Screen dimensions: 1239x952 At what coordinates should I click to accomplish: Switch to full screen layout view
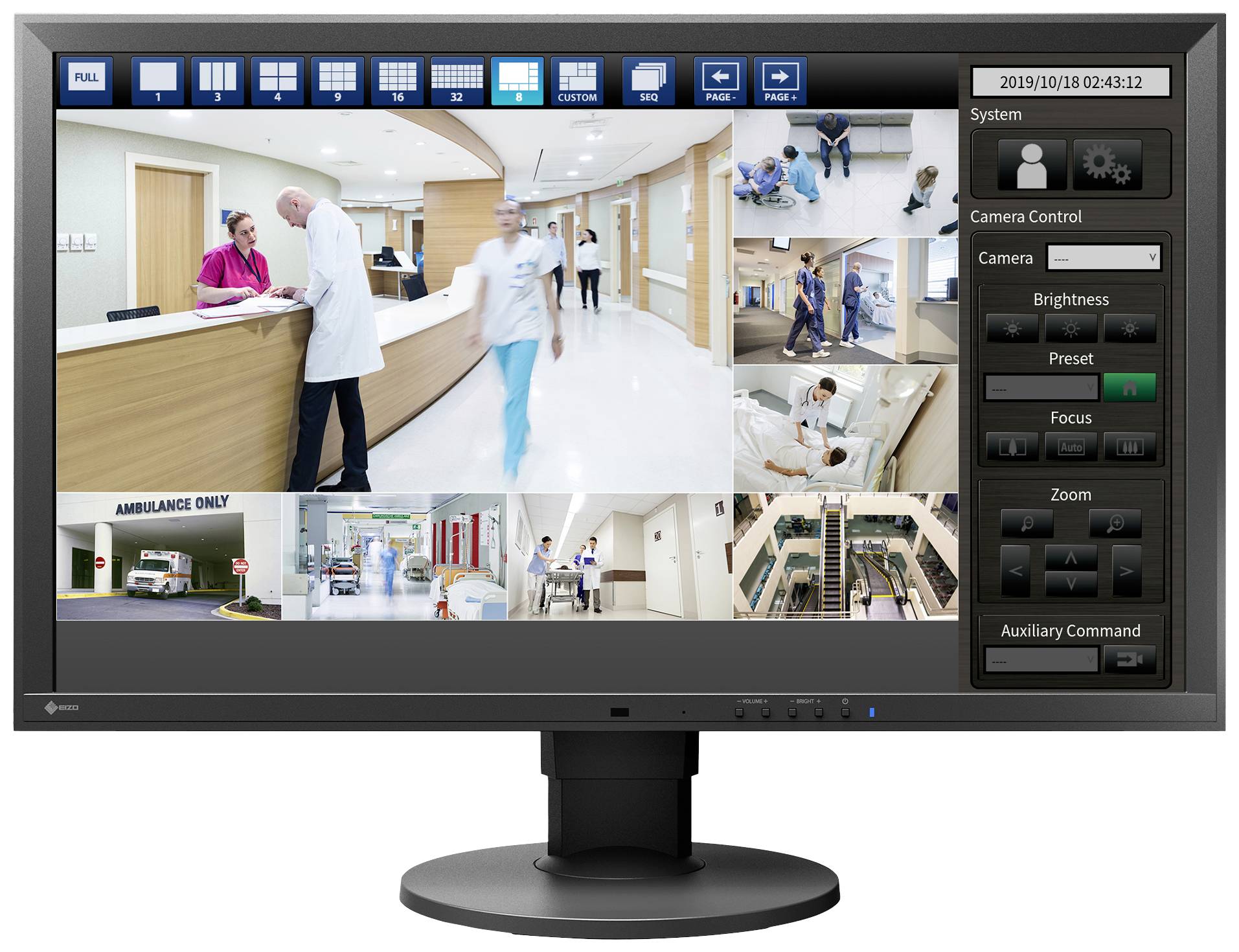click(87, 78)
